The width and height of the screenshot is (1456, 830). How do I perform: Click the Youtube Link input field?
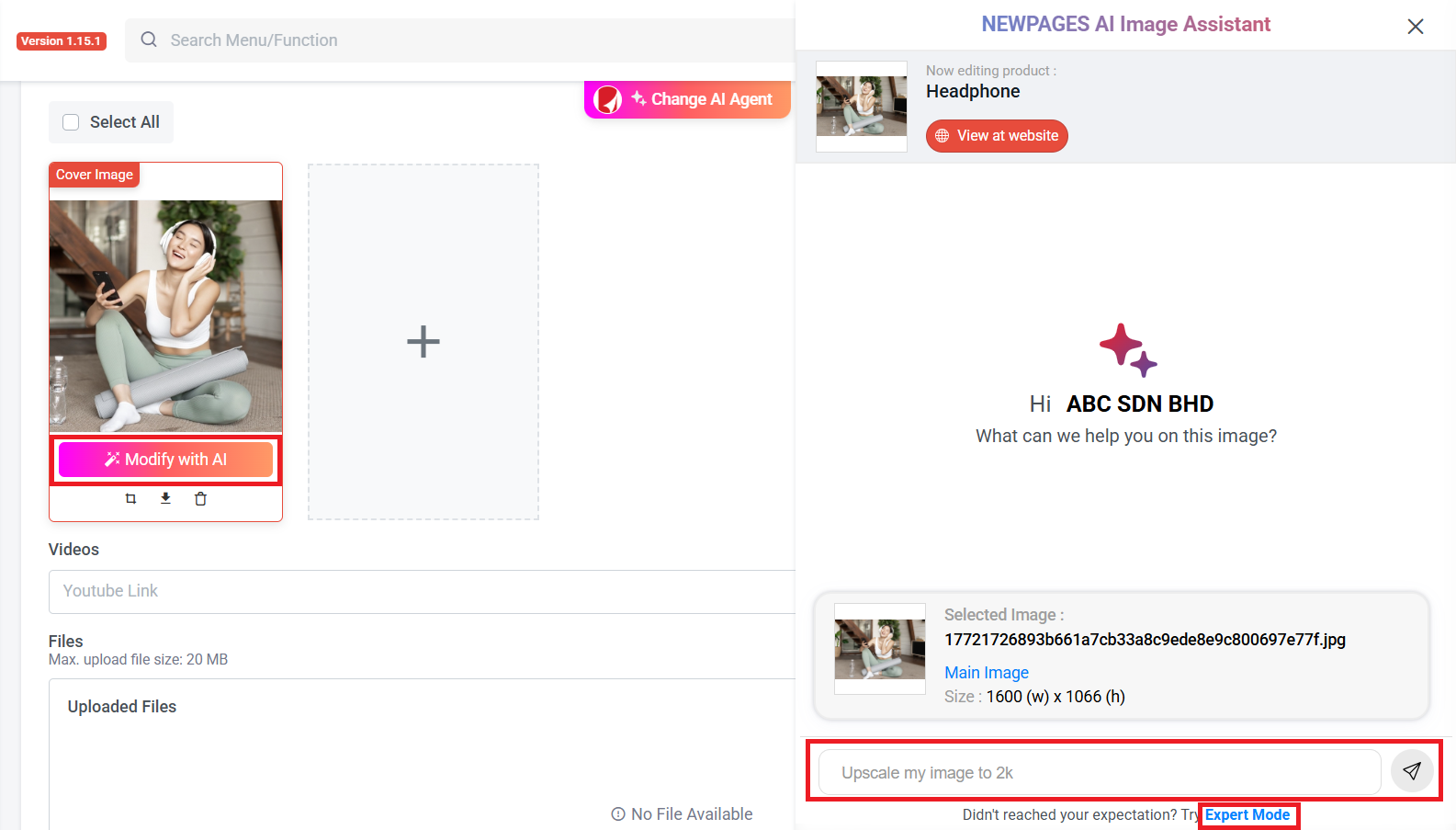point(423,591)
